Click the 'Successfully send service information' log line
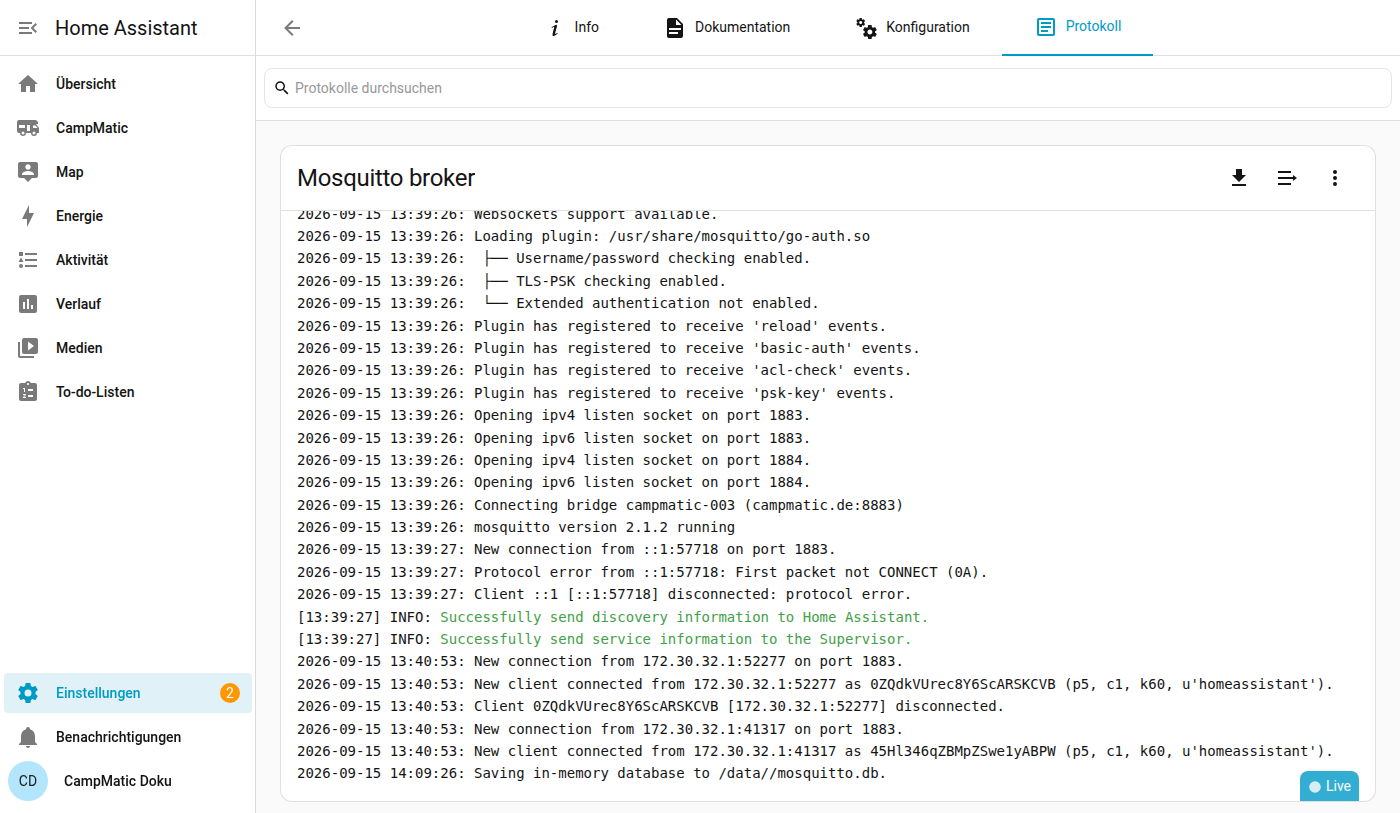1400x813 pixels. (604, 639)
